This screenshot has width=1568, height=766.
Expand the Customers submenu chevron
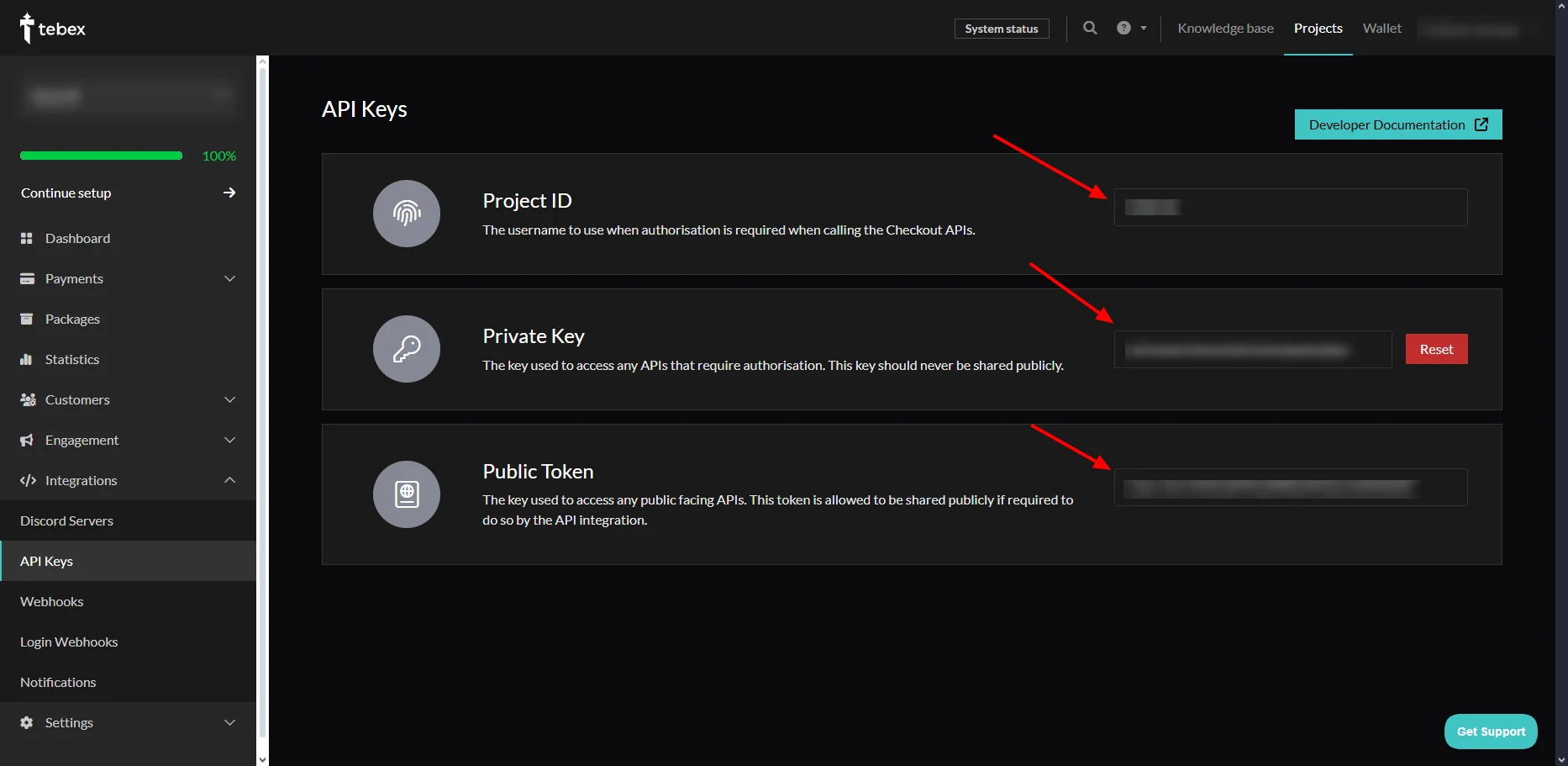tap(229, 400)
